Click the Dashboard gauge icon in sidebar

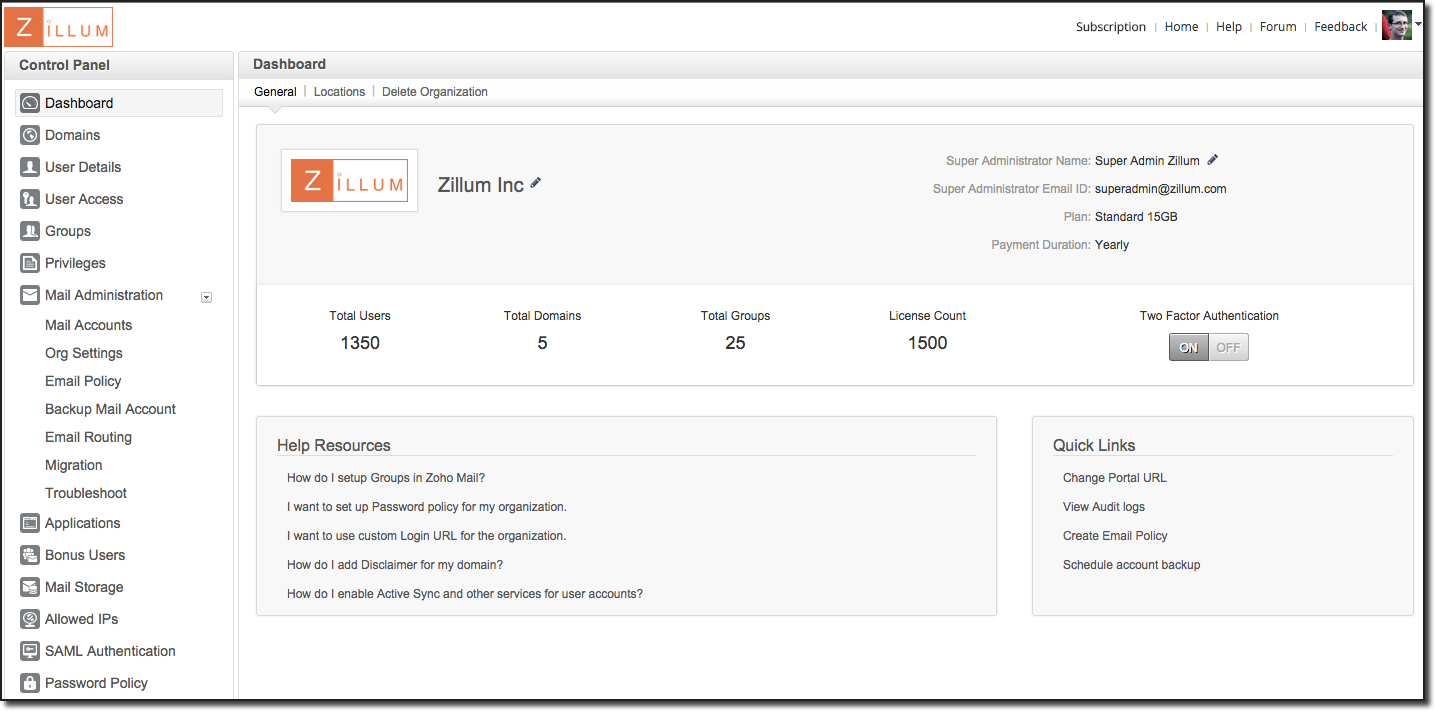tap(30, 103)
